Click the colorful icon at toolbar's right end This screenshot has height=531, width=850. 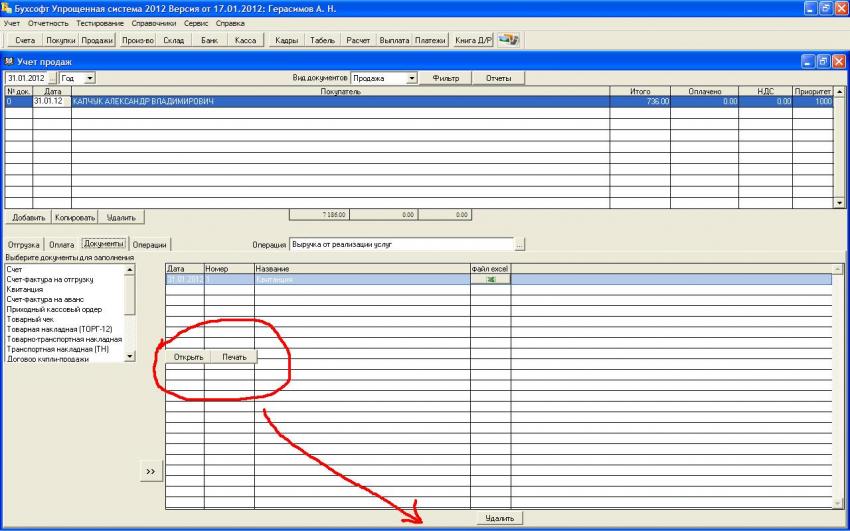pyautogui.click(x=510, y=40)
